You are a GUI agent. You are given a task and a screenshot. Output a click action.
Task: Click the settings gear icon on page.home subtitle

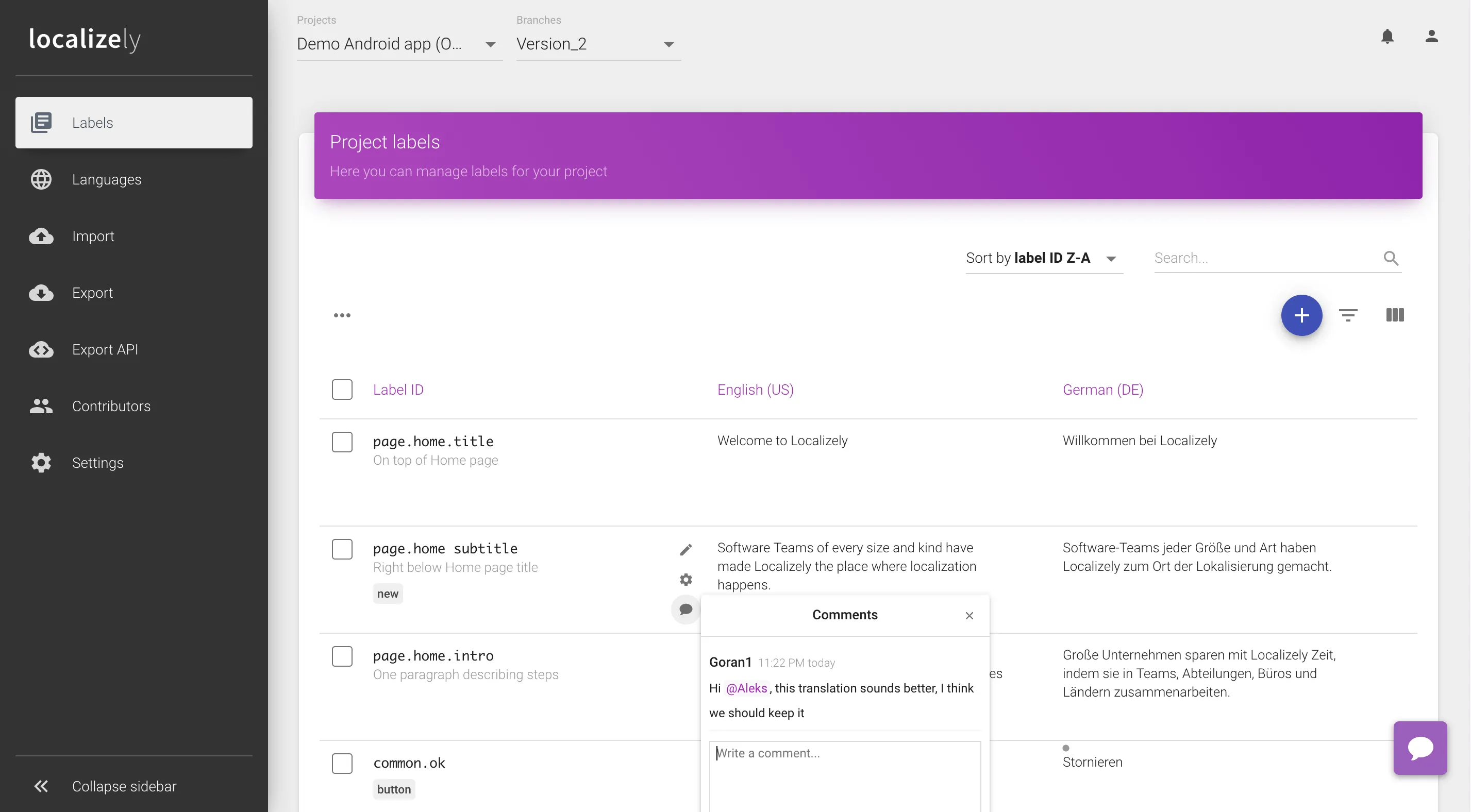(x=686, y=579)
